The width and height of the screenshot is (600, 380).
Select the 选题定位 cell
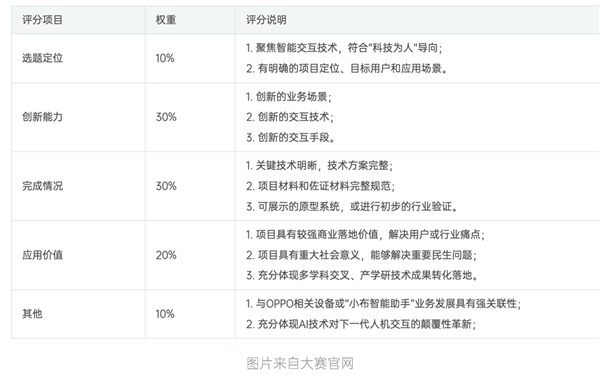pos(42,58)
